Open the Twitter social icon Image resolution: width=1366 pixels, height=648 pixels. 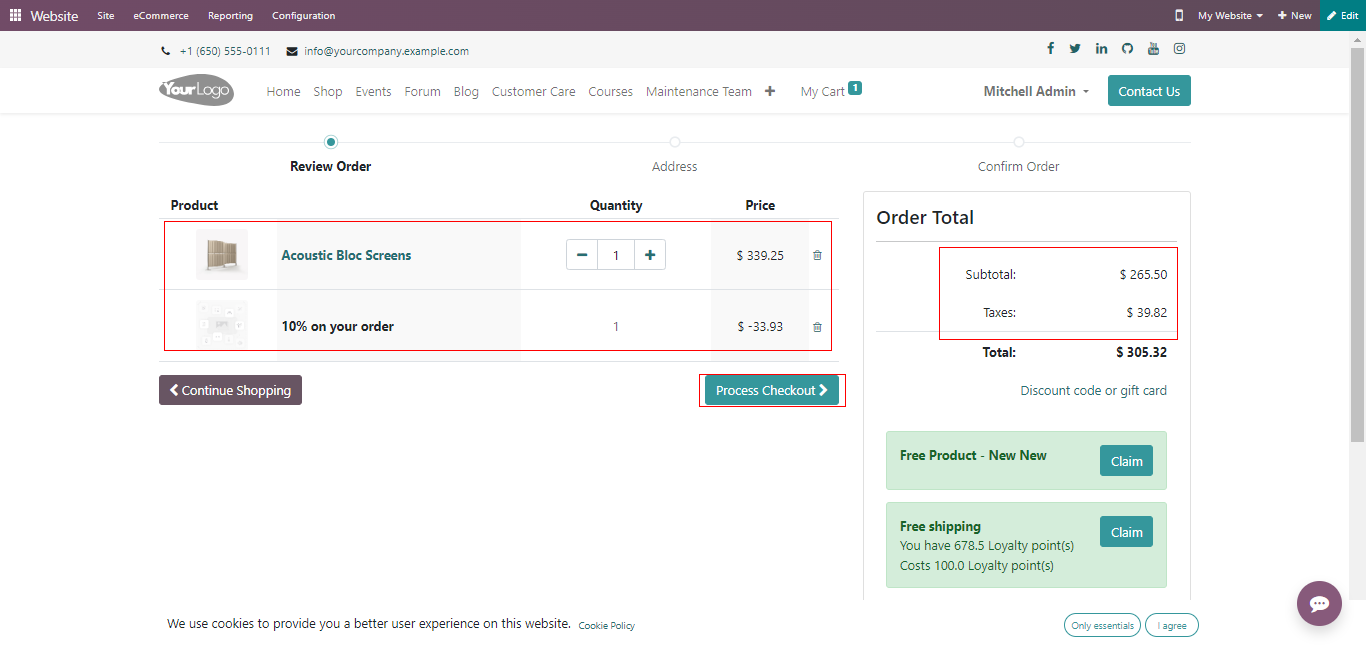1075,49
